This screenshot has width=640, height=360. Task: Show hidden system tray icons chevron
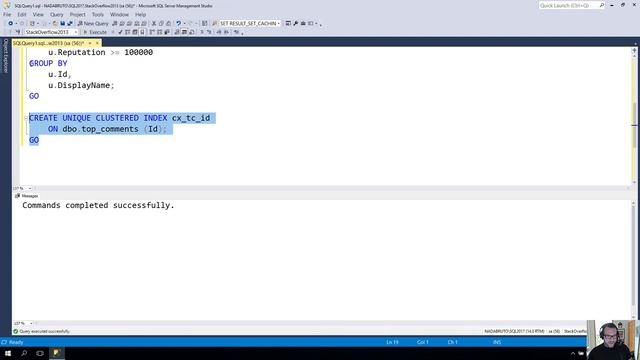coord(573,353)
